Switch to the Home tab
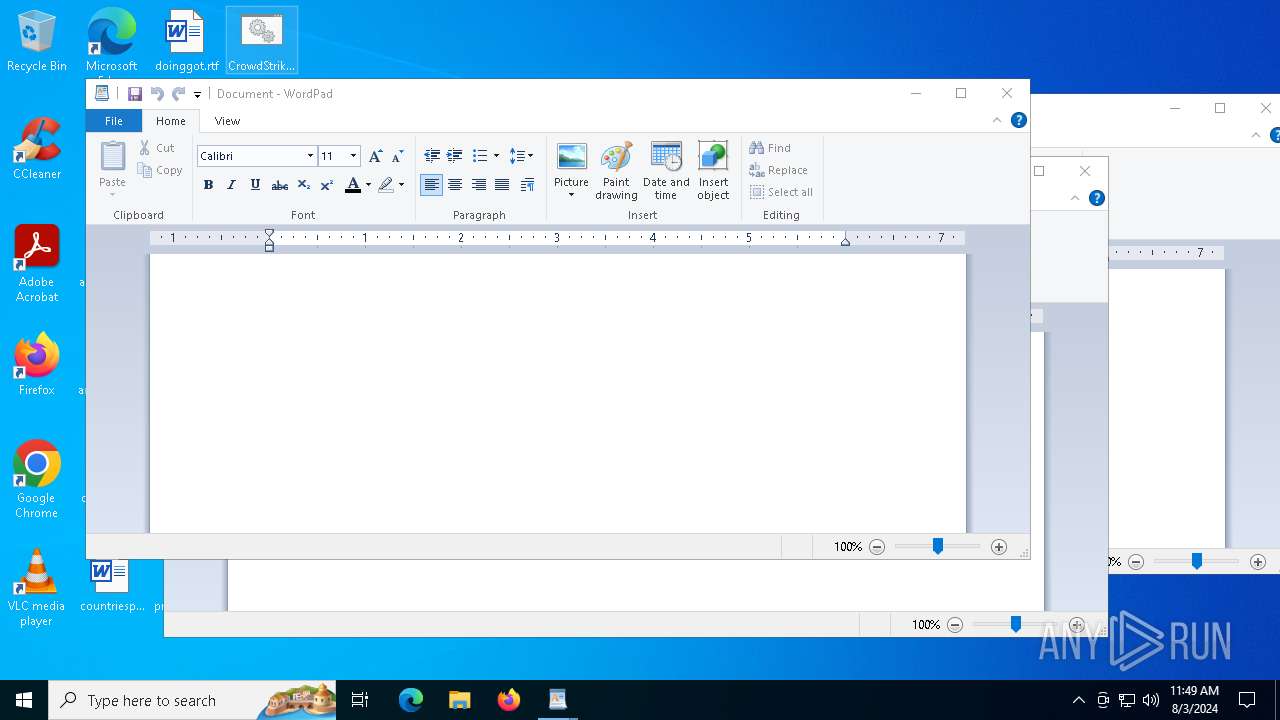Image resolution: width=1280 pixels, height=720 pixels. tap(171, 121)
